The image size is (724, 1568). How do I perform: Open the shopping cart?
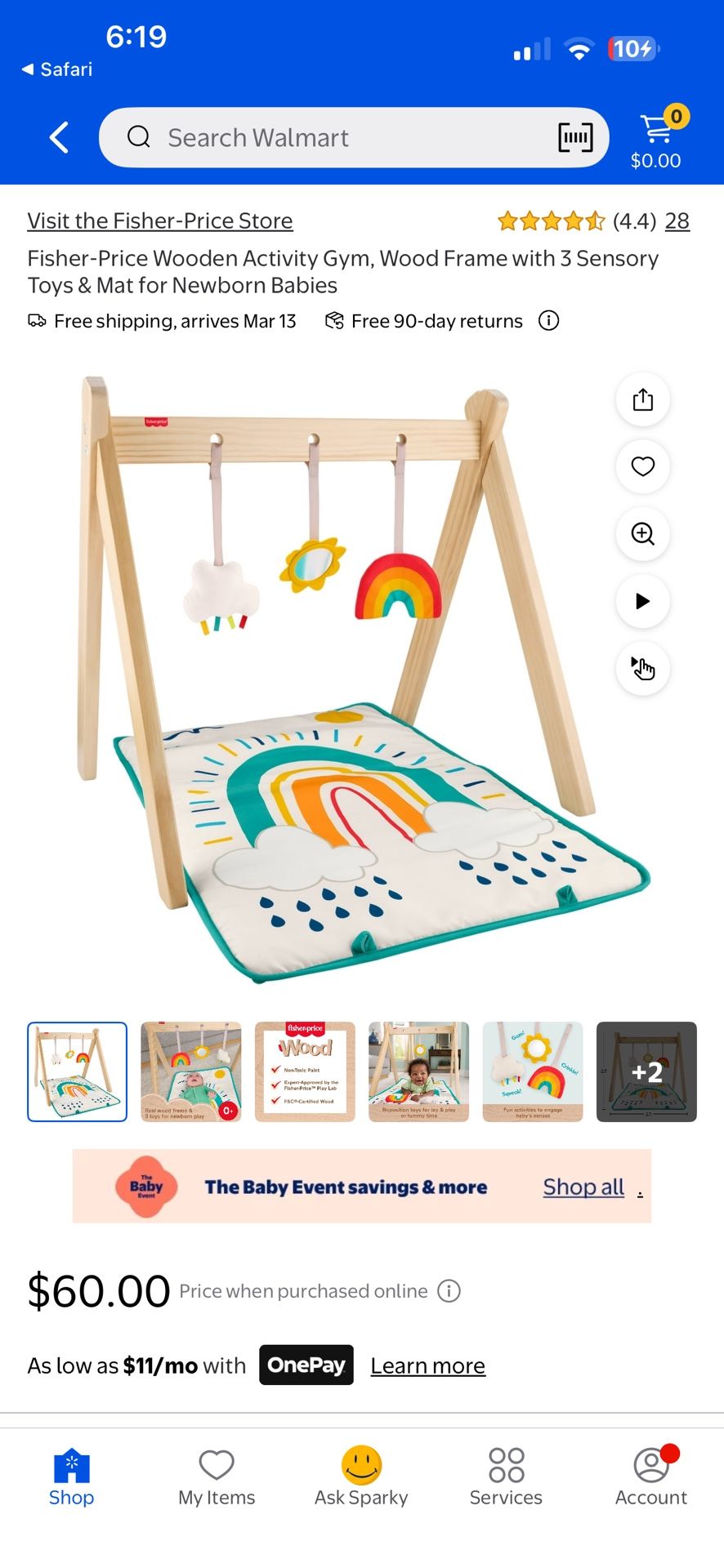coord(659,138)
